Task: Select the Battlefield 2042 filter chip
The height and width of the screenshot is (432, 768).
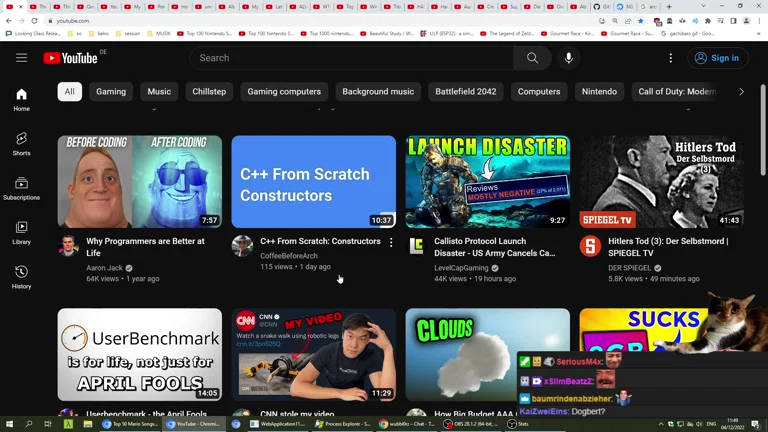Action: [x=466, y=92]
